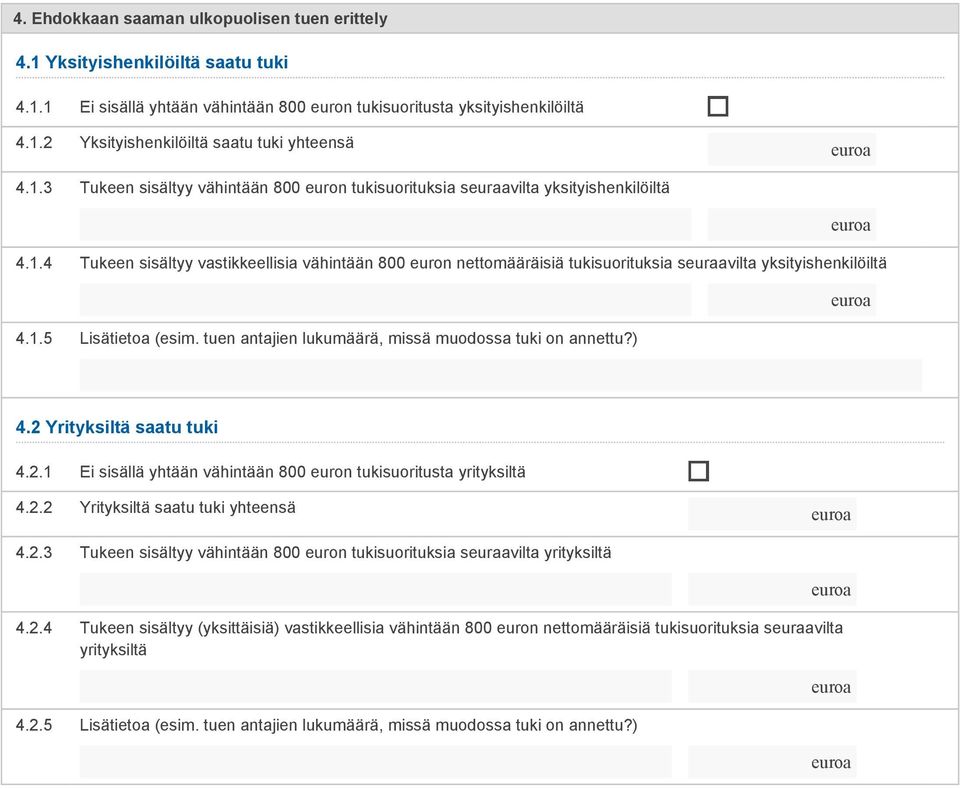Click the 4.1.2 total euro amount field
Viewport: 960px width, 788px height.
click(x=792, y=149)
